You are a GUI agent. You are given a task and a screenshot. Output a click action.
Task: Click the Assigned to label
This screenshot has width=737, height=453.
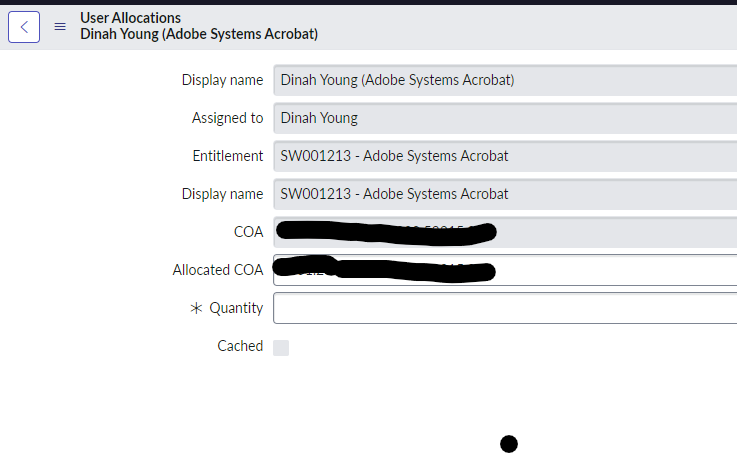[x=227, y=118]
